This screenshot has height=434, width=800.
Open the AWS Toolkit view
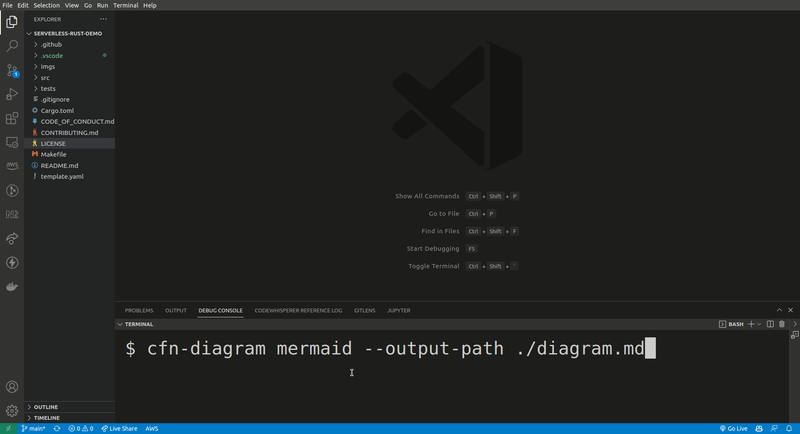(x=12, y=166)
